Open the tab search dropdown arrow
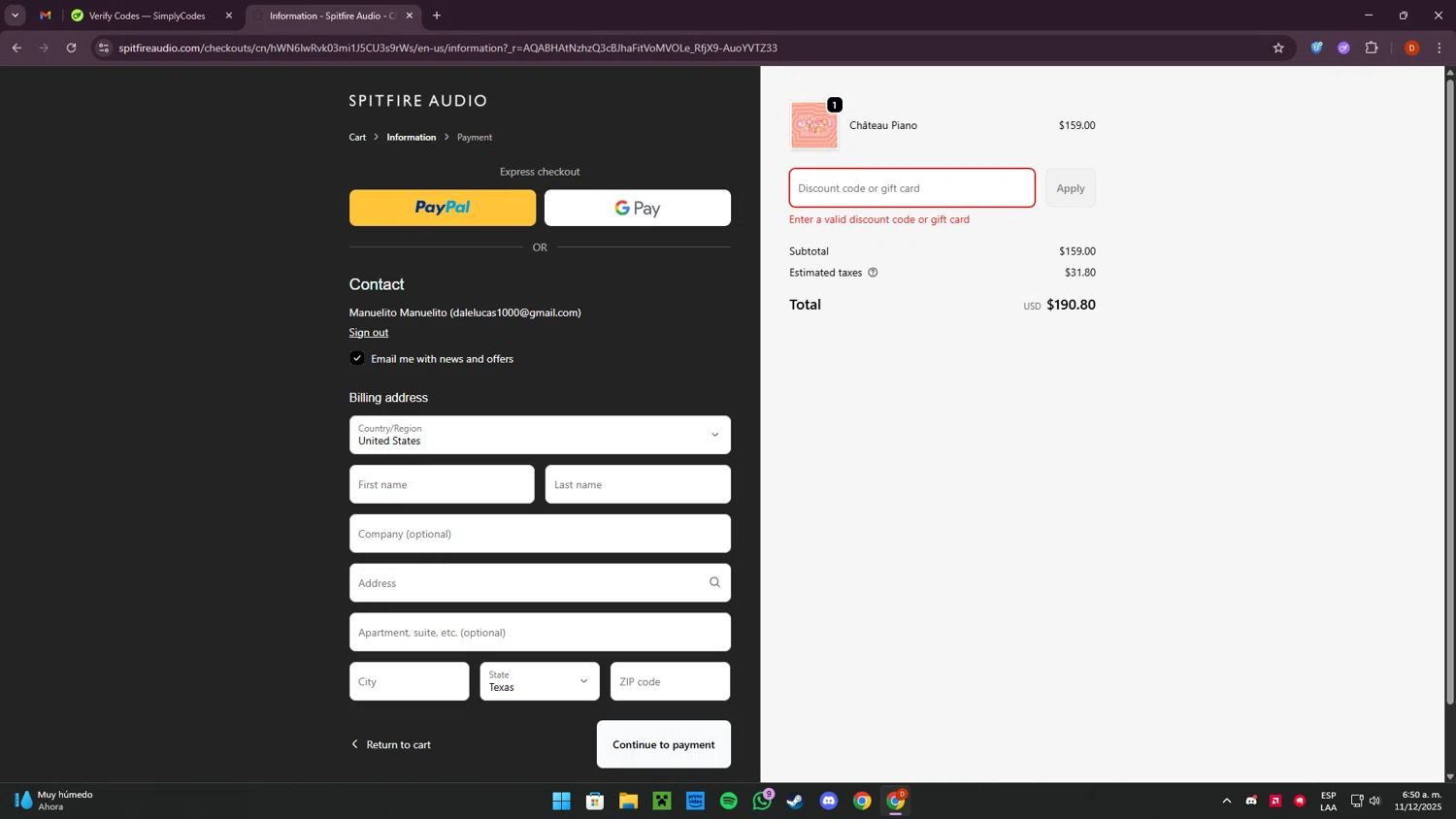This screenshot has width=1456, height=819. tap(15, 16)
